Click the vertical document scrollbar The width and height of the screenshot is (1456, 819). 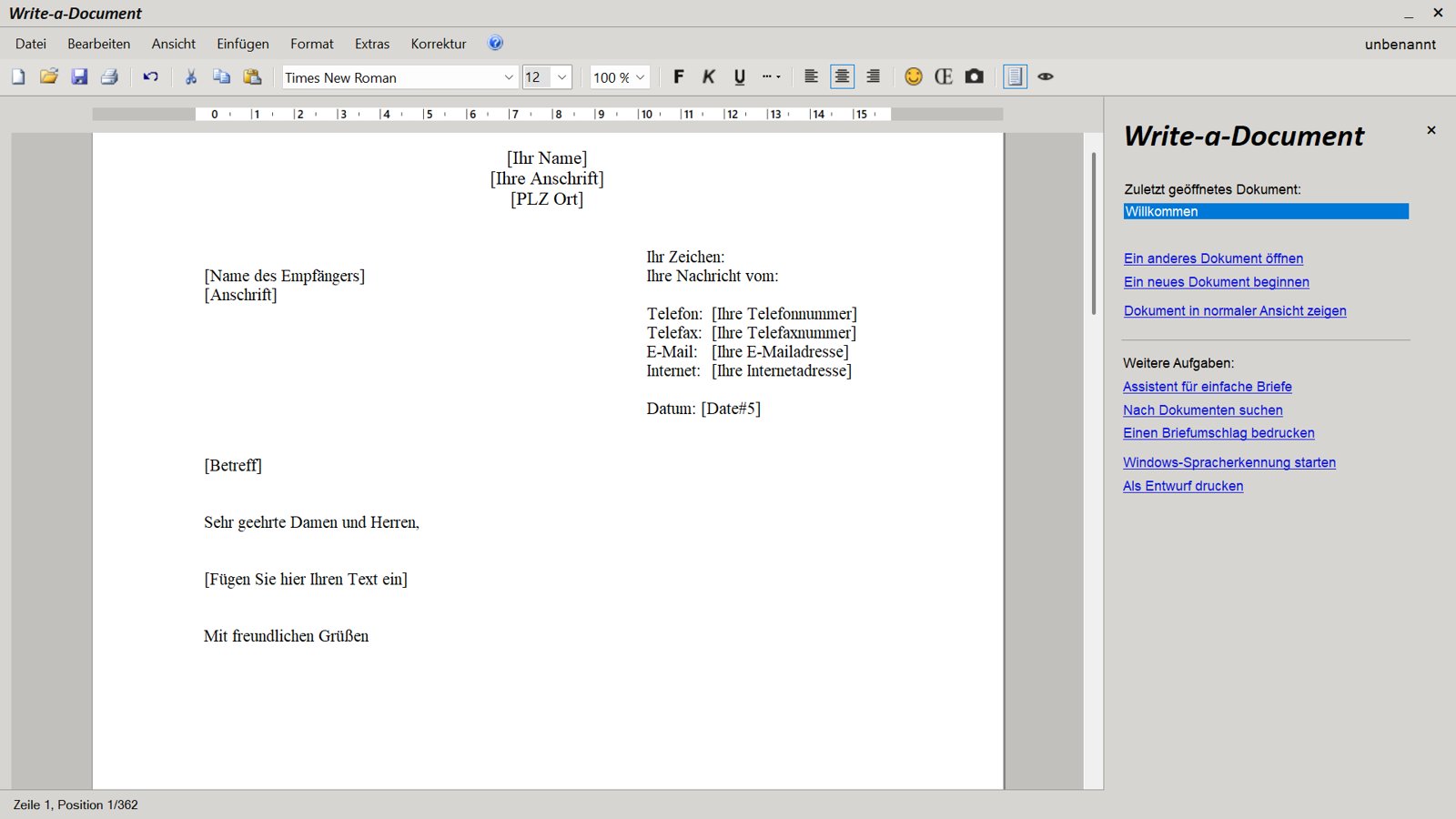pos(1093,234)
